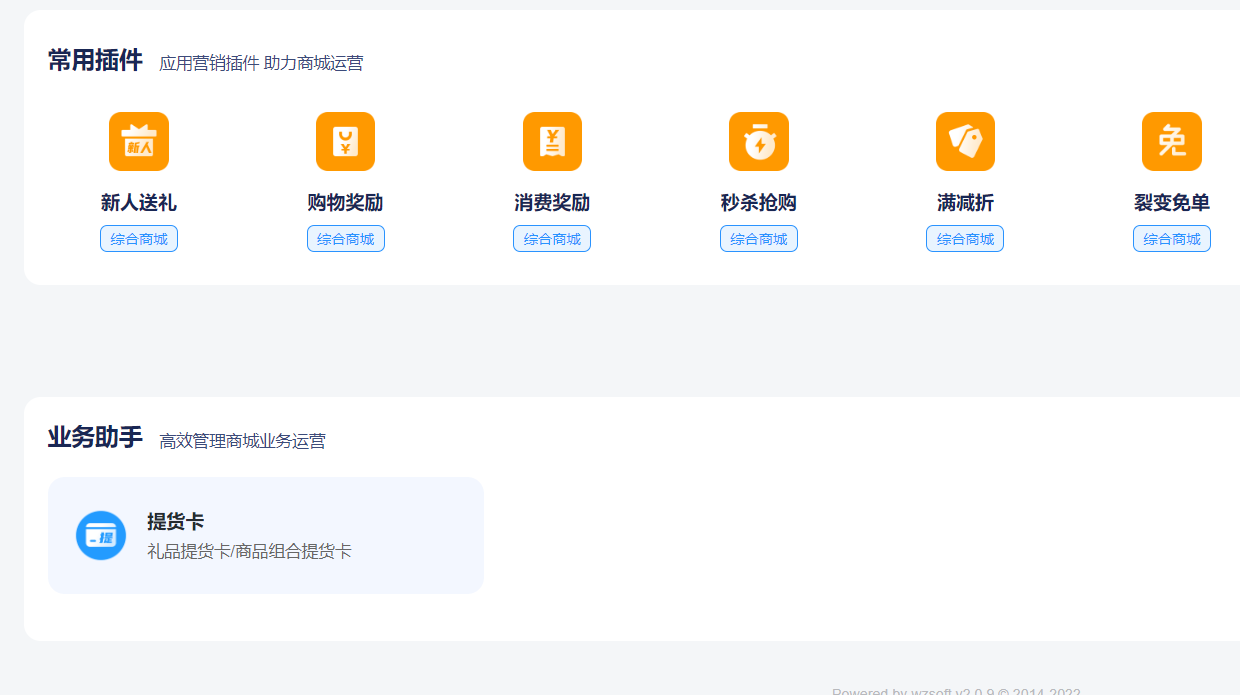Click the 礼品提货卡/商品组合提货卡 description
1240x695 pixels.
pyautogui.click(x=249, y=551)
